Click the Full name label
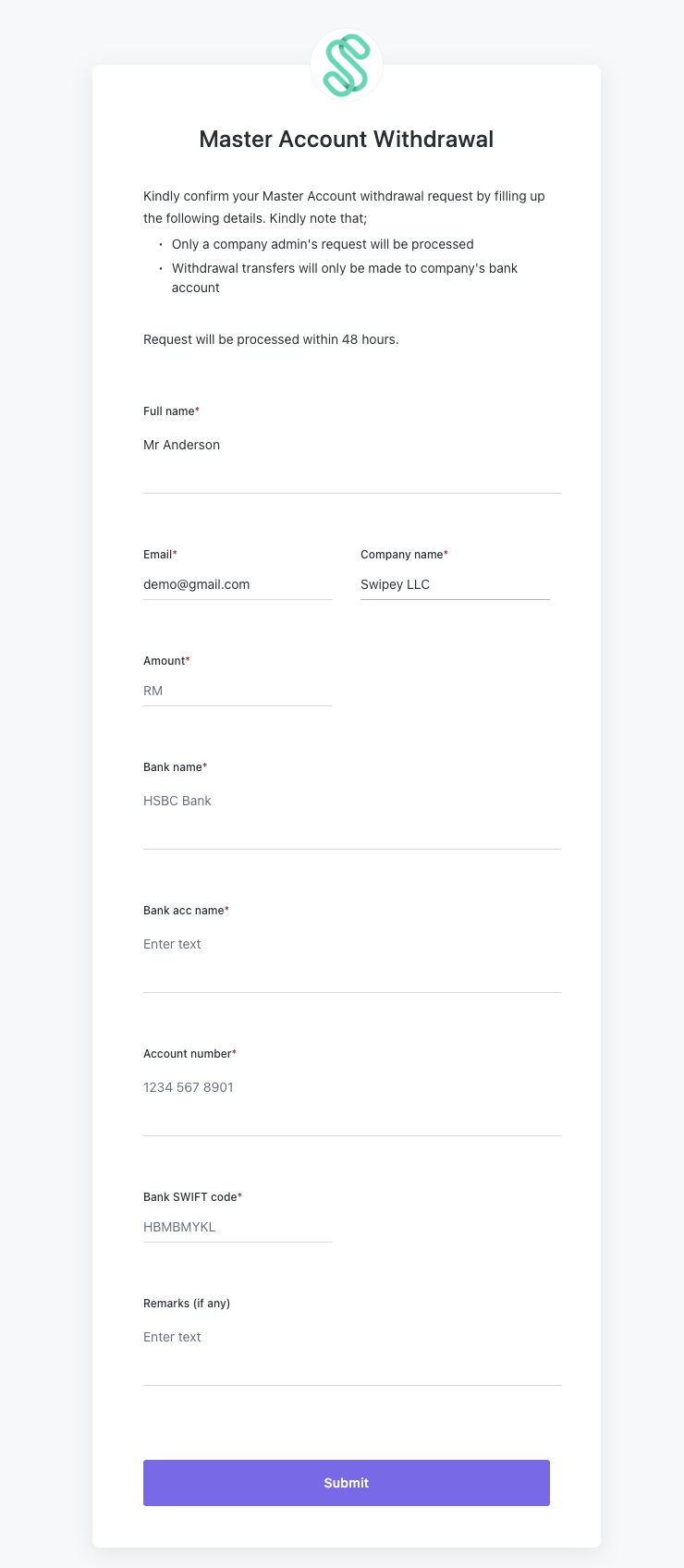This screenshot has height=1568, width=684. tap(171, 410)
